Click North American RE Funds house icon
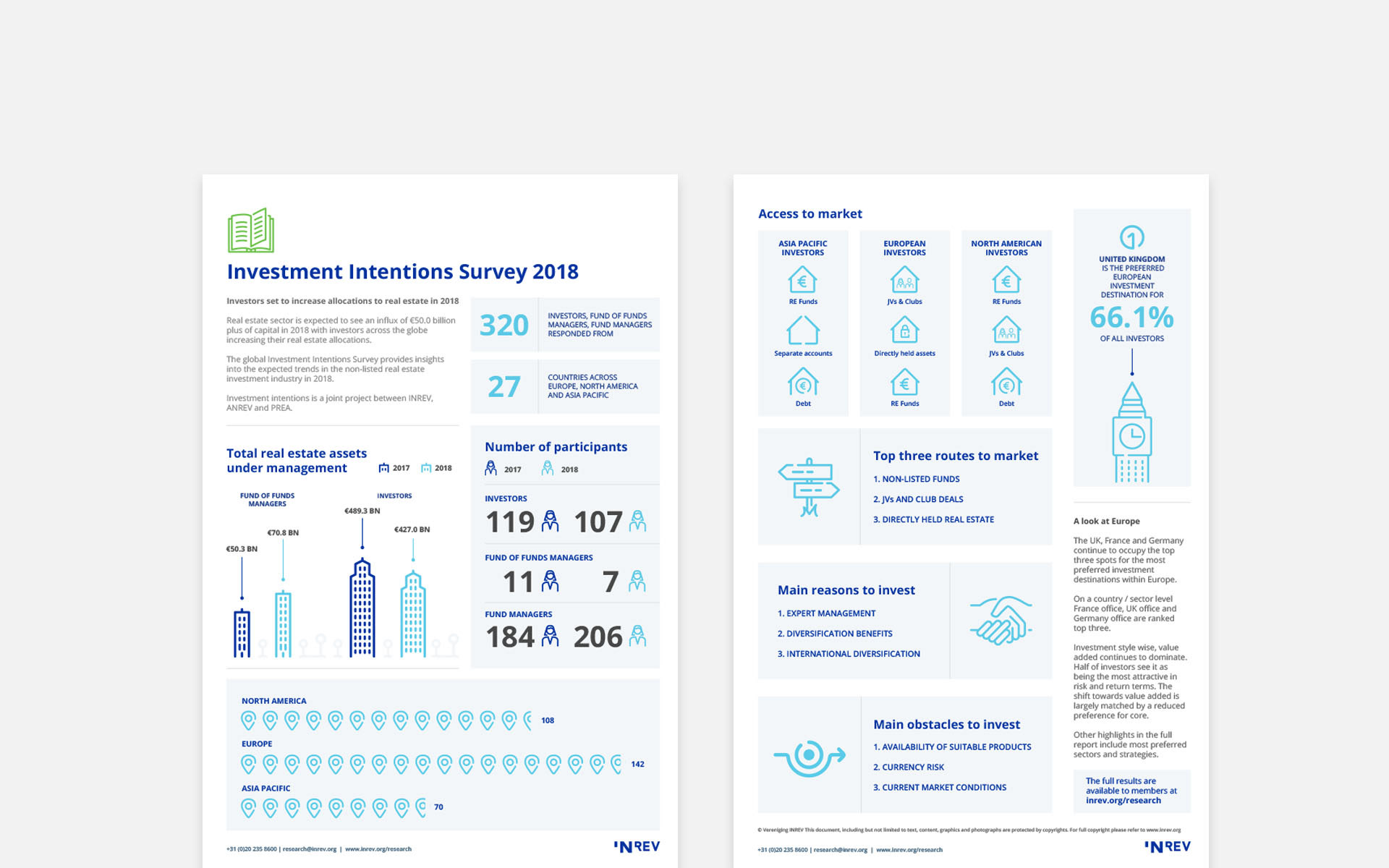The width and height of the screenshot is (1389, 868). pos(1006,280)
